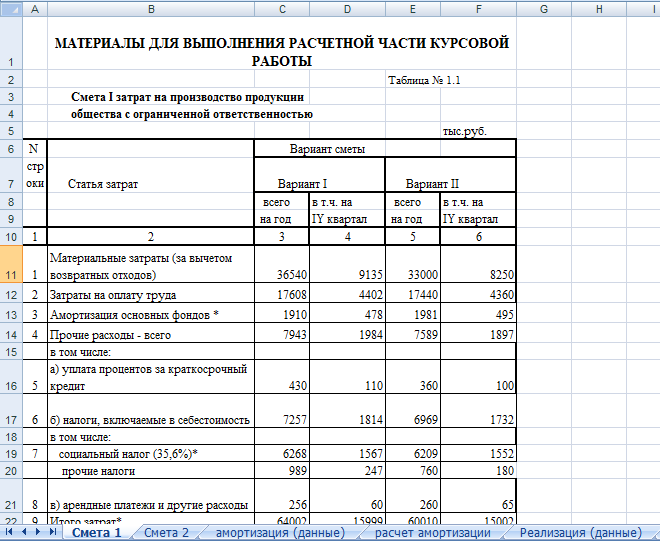Click cell with value 17608
Viewport: 660px width, 542px height.
(282, 293)
